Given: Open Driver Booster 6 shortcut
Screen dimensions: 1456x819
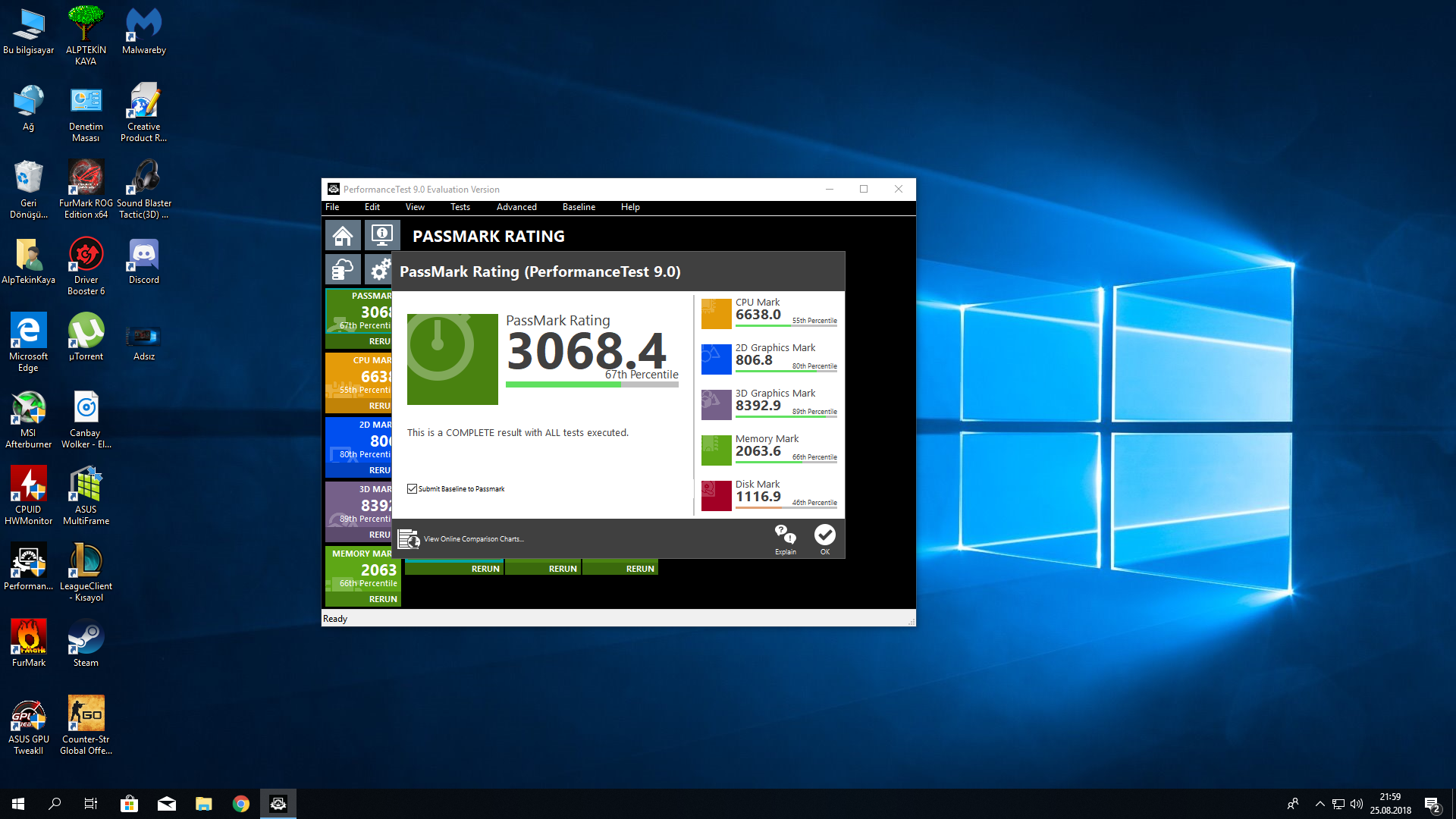Looking at the screenshot, I should coord(86,266).
